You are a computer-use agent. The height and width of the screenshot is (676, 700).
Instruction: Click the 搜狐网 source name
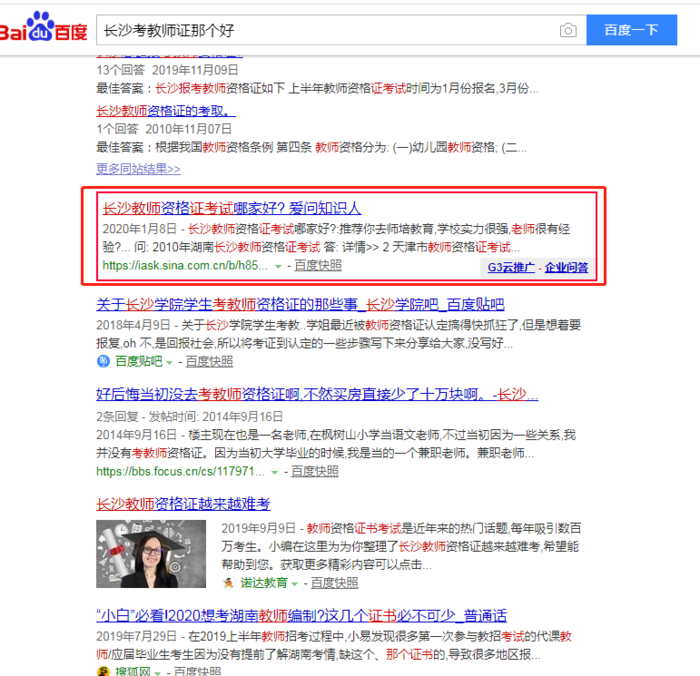(133, 671)
